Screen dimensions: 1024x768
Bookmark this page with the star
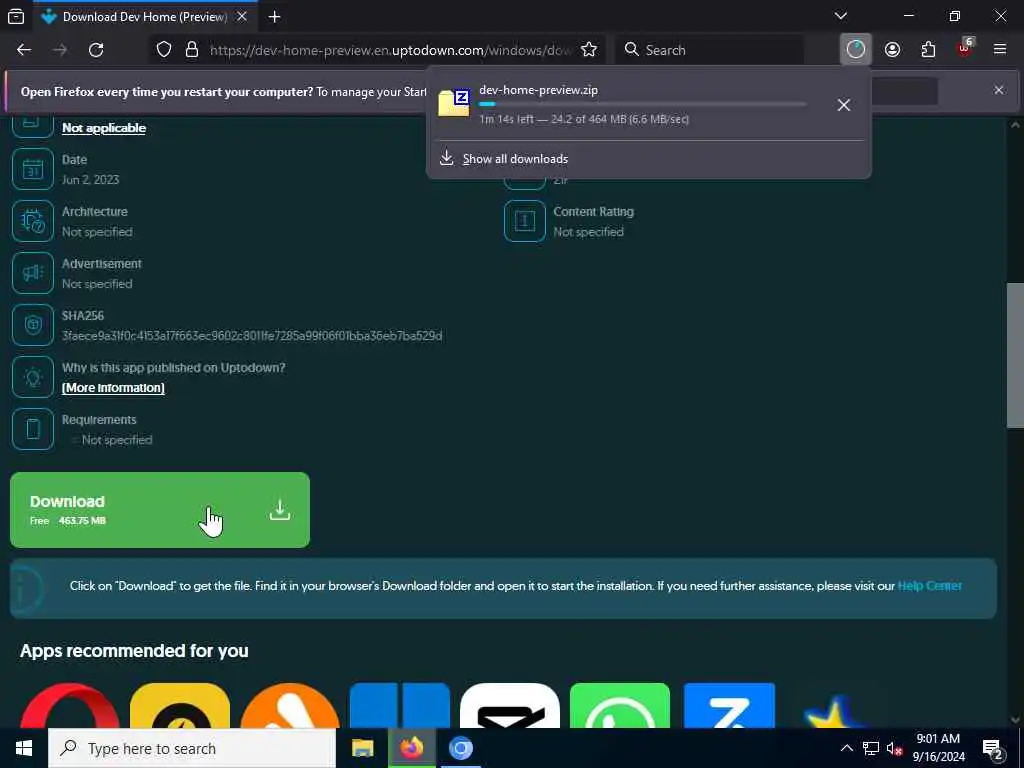click(x=589, y=50)
